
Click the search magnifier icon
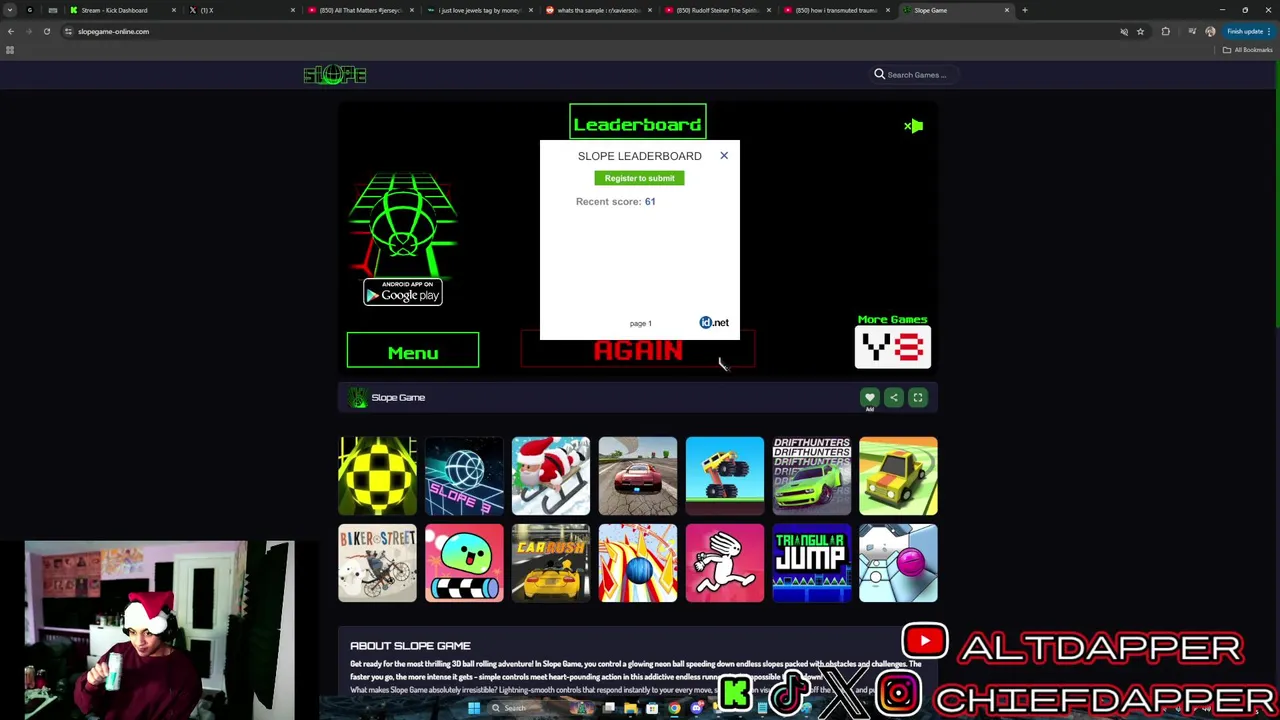click(880, 74)
